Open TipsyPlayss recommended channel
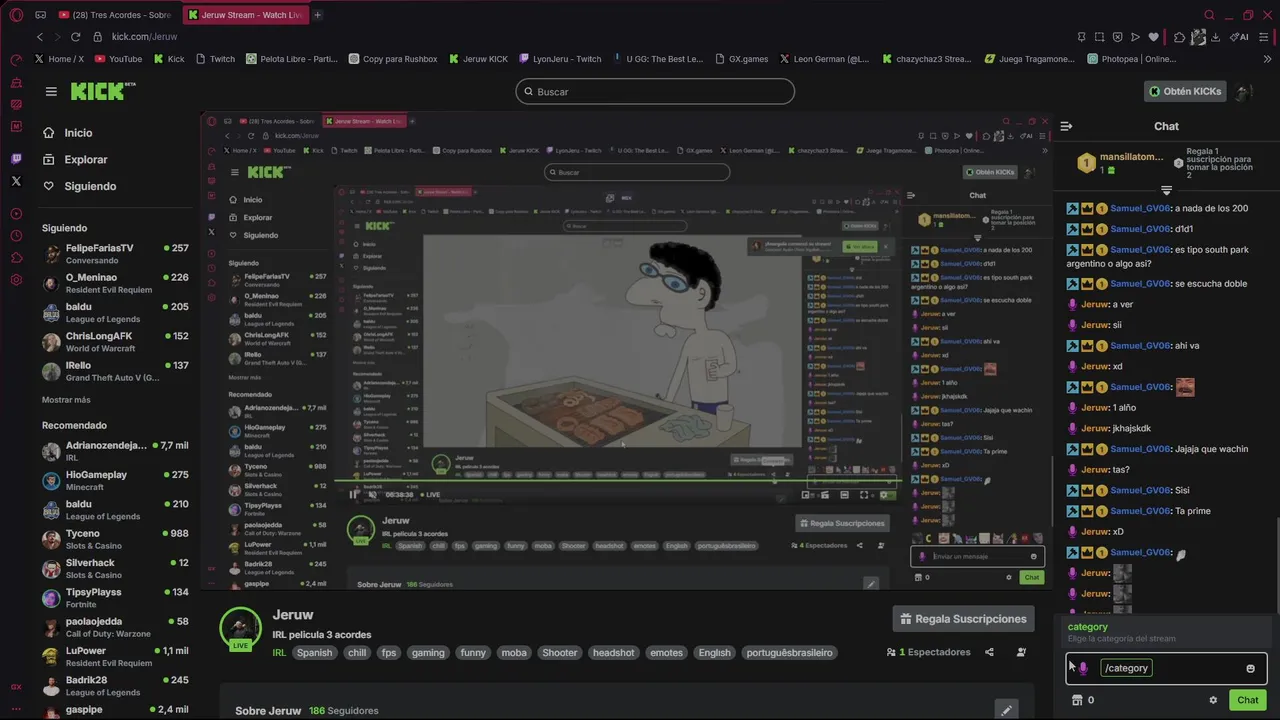 tap(115, 598)
